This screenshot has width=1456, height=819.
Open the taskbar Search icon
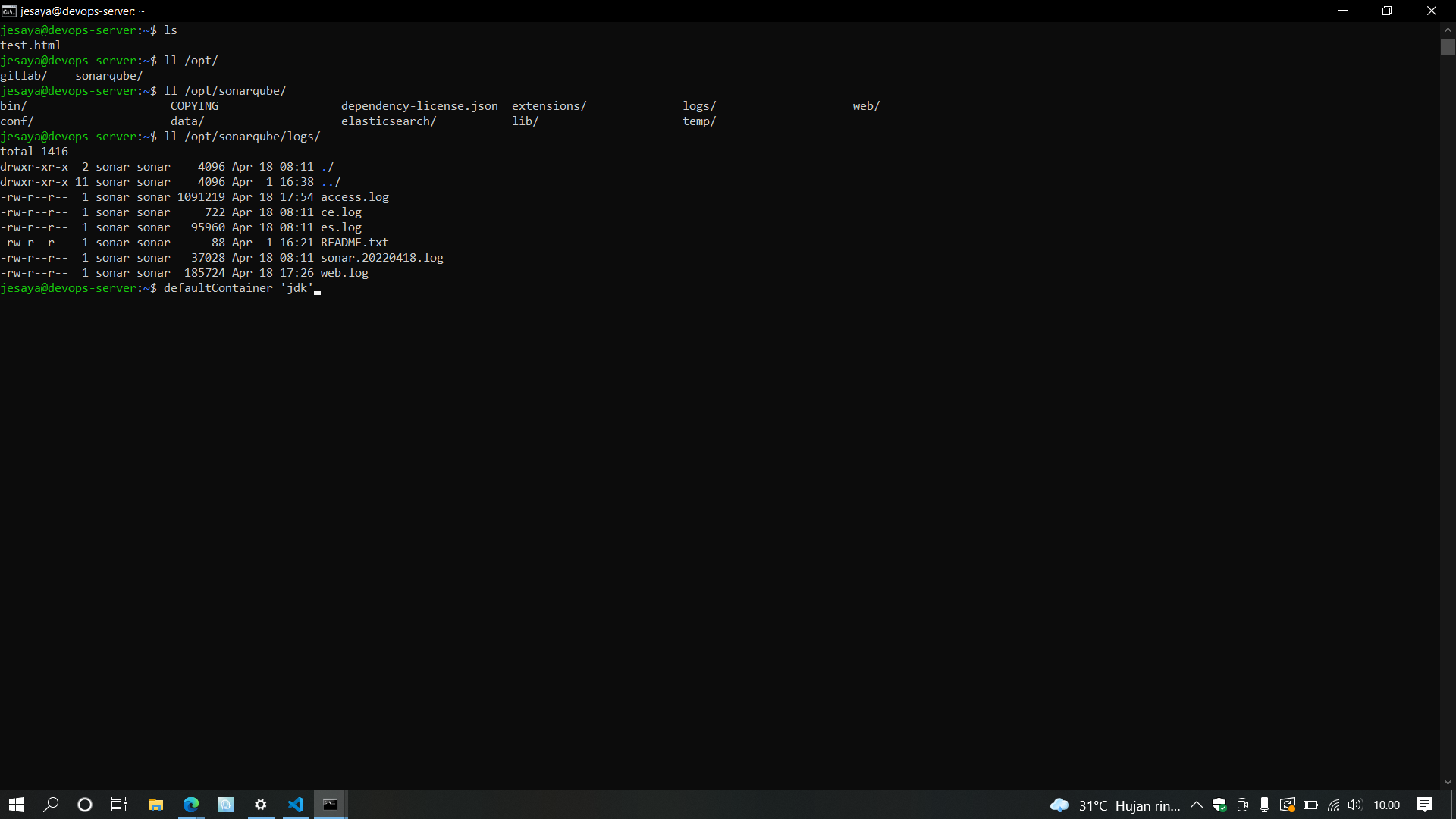[51, 805]
